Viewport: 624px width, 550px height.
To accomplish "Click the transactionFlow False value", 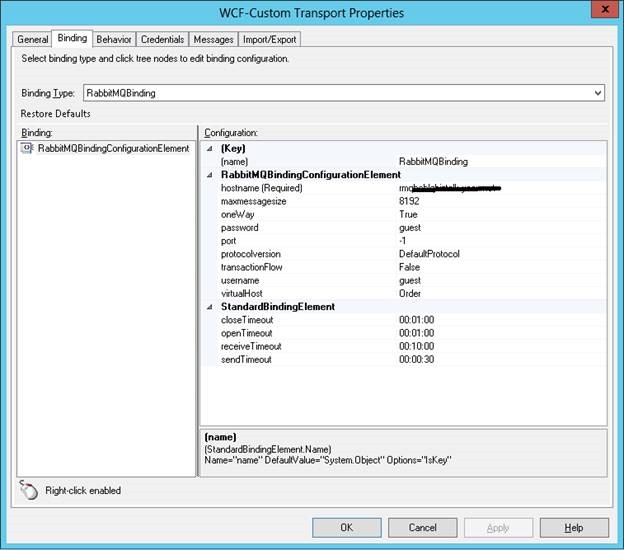I will pyautogui.click(x=410, y=267).
